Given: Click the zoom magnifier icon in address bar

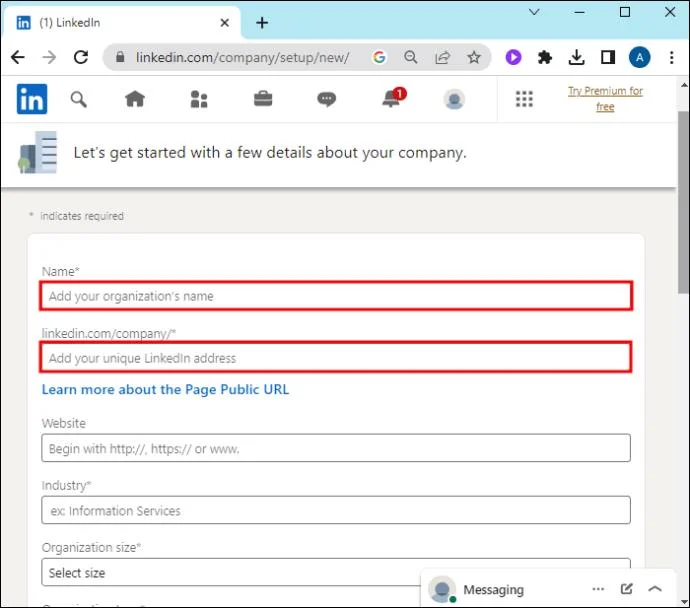Looking at the screenshot, I should pyautogui.click(x=411, y=57).
